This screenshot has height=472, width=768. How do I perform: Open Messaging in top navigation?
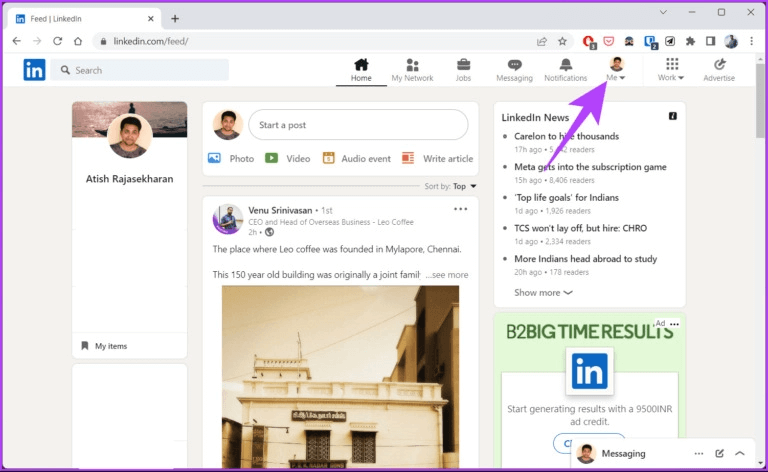point(514,70)
